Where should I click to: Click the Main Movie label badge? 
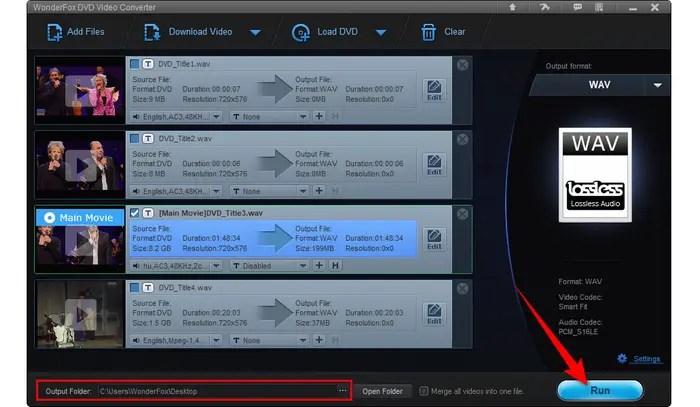tap(80, 217)
